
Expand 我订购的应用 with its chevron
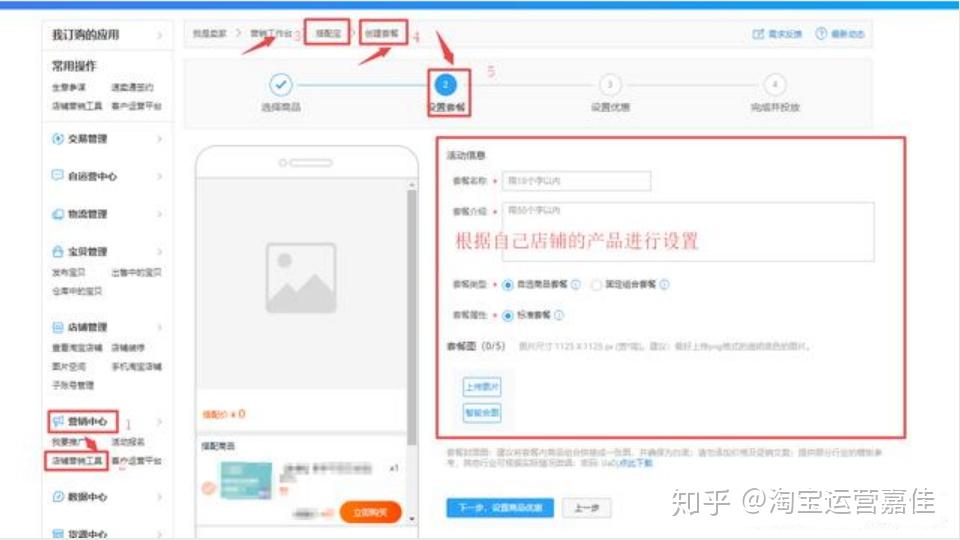(x=159, y=35)
